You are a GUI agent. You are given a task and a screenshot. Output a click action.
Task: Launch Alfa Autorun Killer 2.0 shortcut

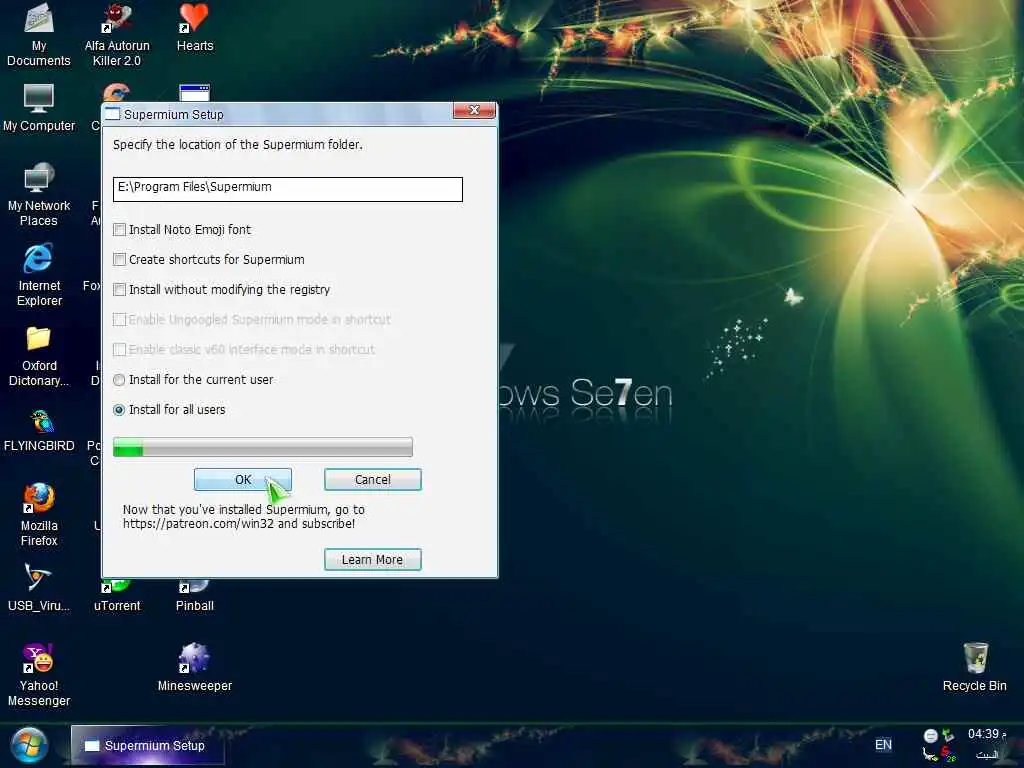click(117, 34)
